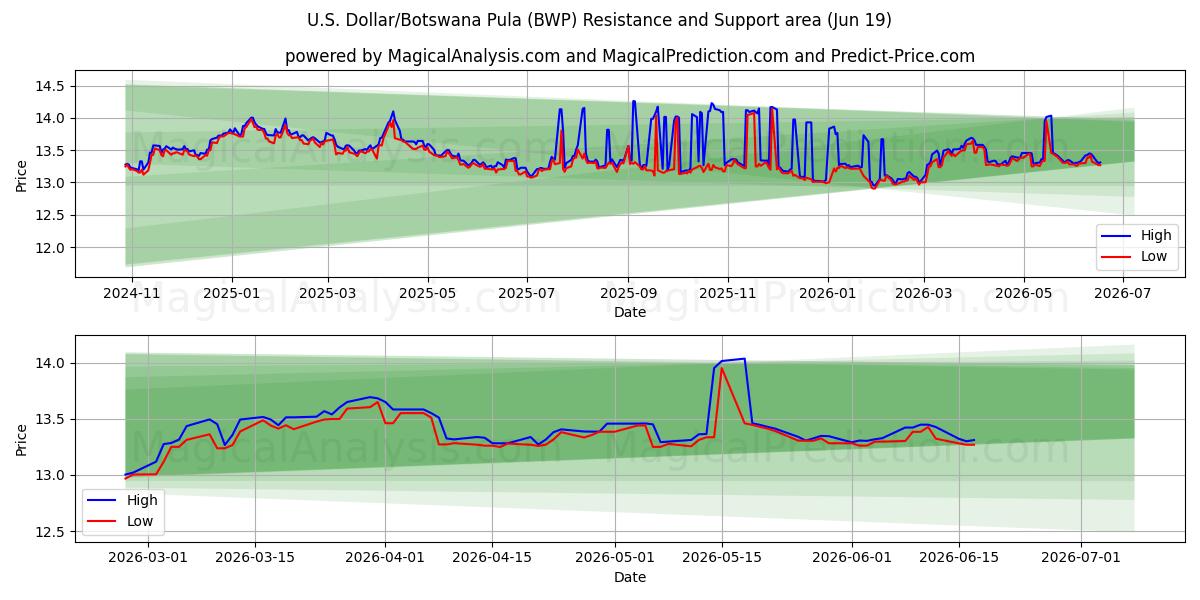The height and width of the screenshot is (600, 1200).
Task: Click the 2025-11 date tick label
Action: tap(727, 293)
